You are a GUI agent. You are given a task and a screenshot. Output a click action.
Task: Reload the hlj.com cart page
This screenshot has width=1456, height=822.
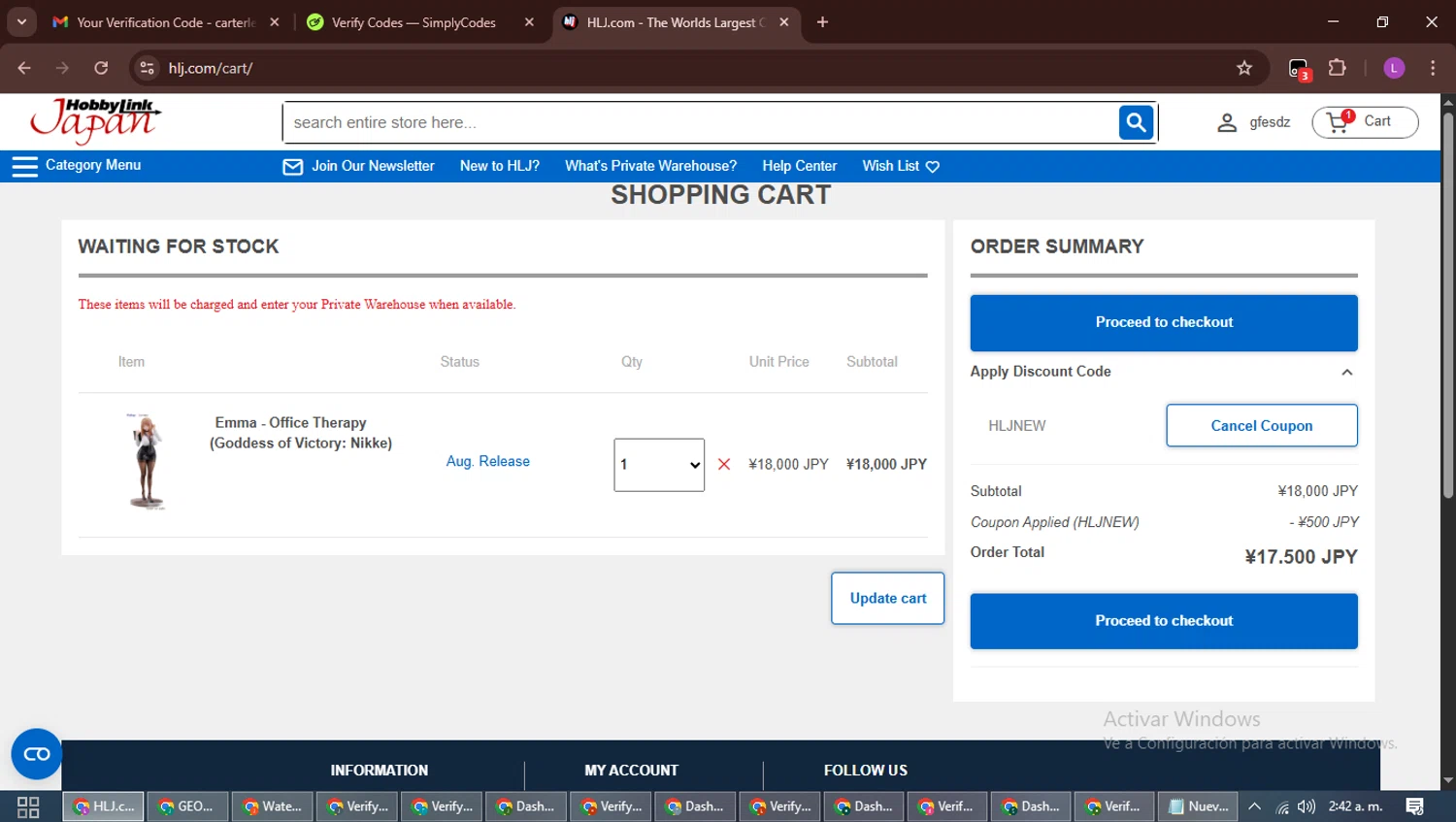point(101,68)
